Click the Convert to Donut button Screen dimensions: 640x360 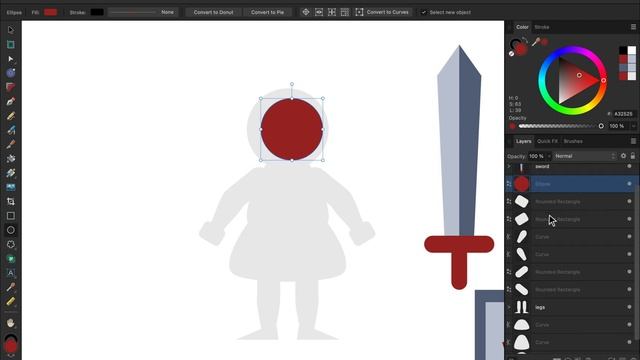click(213, 12)
